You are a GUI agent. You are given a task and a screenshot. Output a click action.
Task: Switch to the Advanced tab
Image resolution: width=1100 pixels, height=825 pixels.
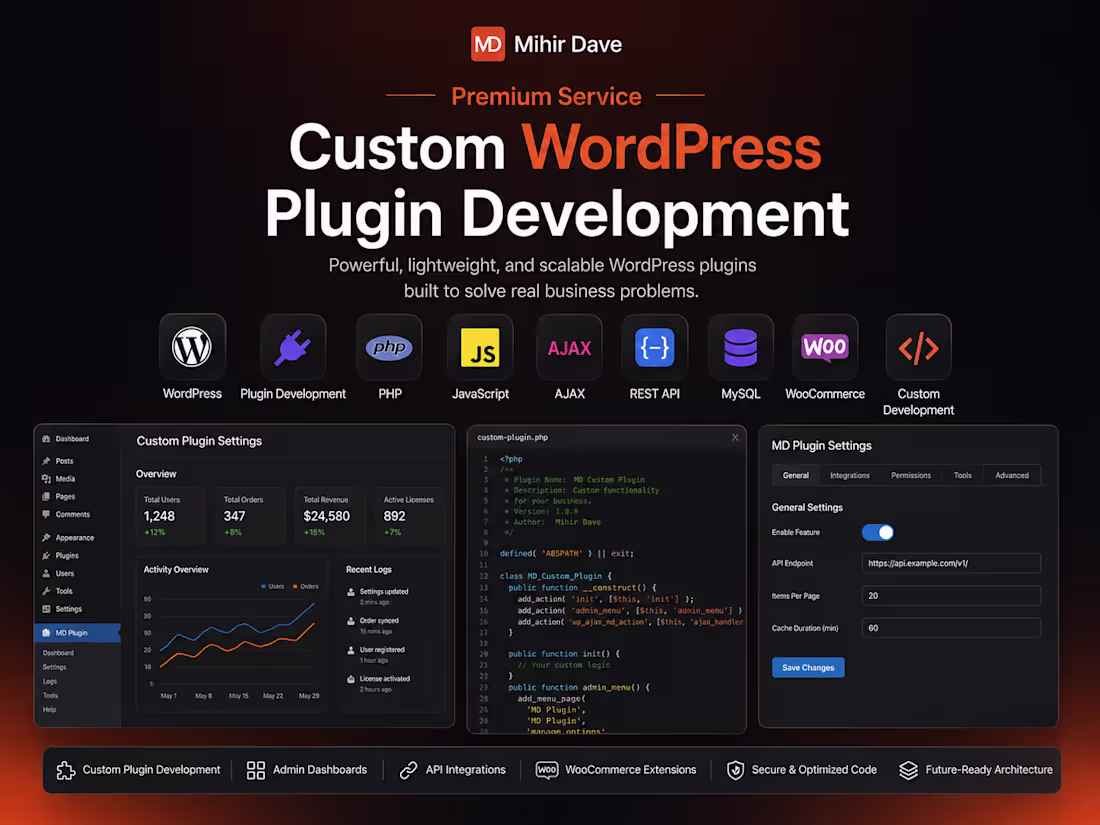[x=1012, y=476]
